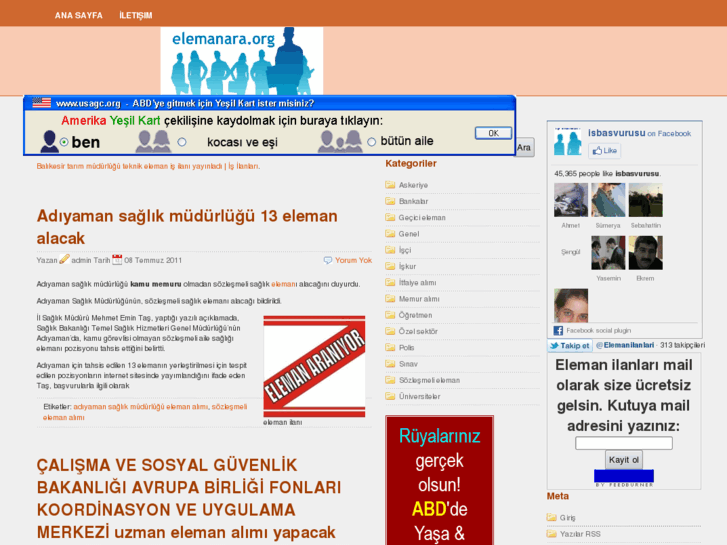Open the Çalışma ve Sosyal Güvenlik Bakanlığı article

click(x=189, y=499)
